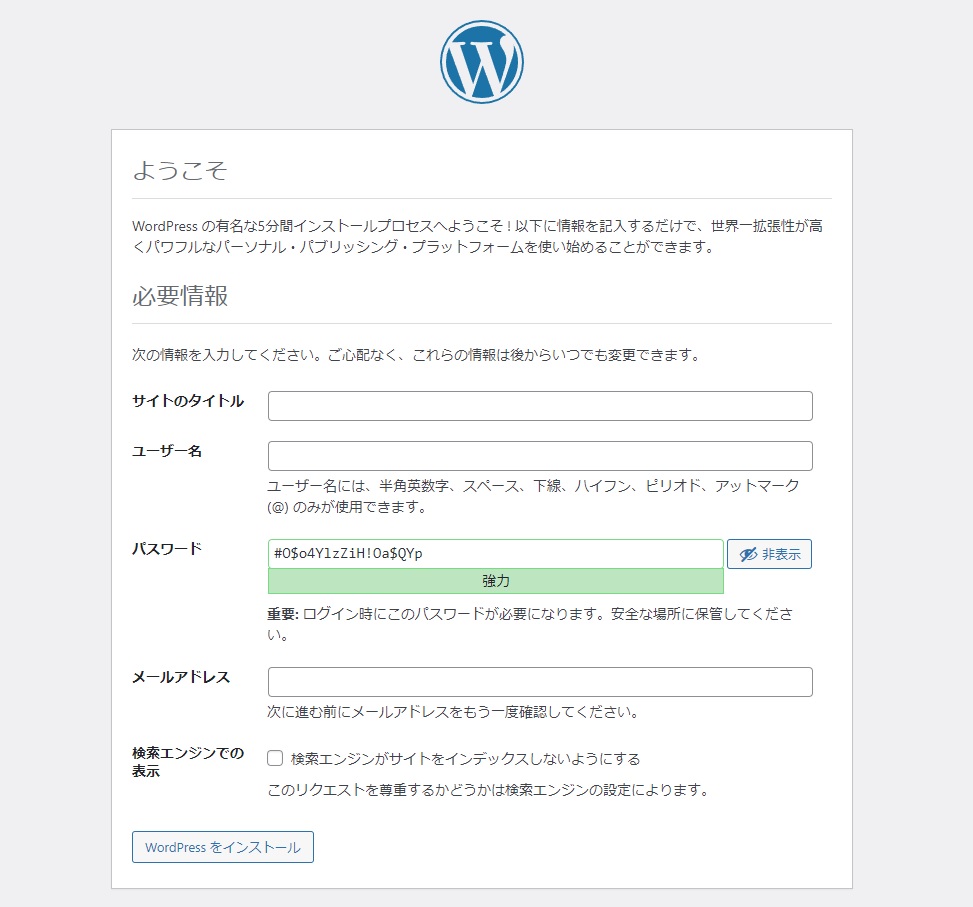Click the 'サイトのタイトル' field label

[x=188, y=401]
